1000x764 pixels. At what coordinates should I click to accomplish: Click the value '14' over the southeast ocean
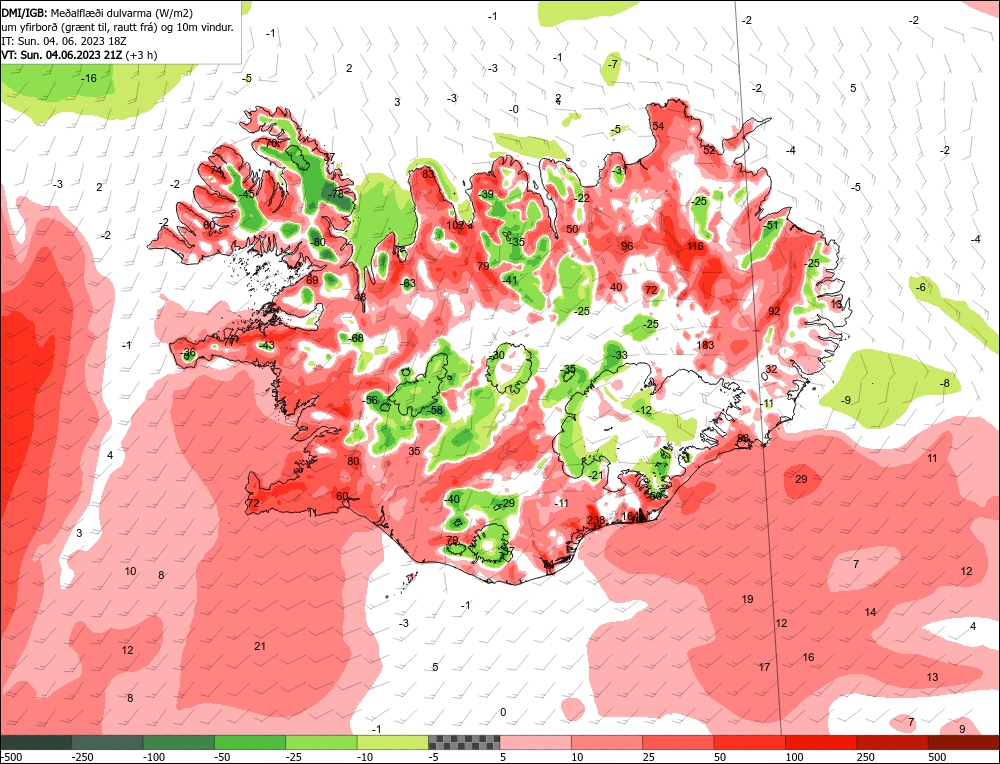[870, 612]
